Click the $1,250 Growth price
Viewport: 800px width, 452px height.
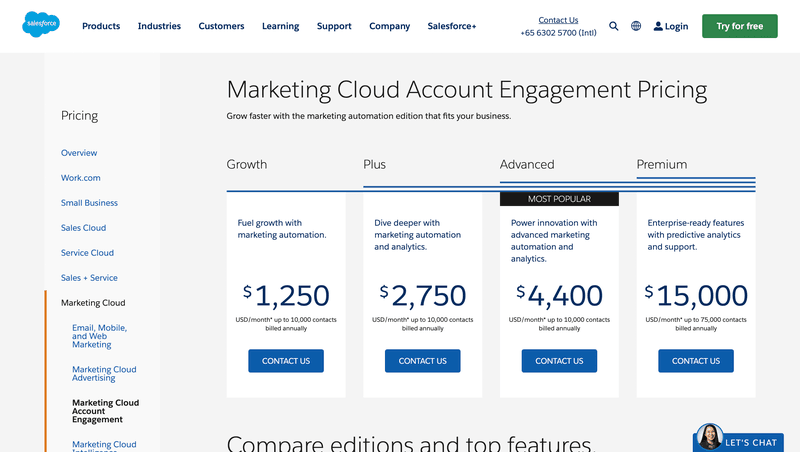[286, 295]
